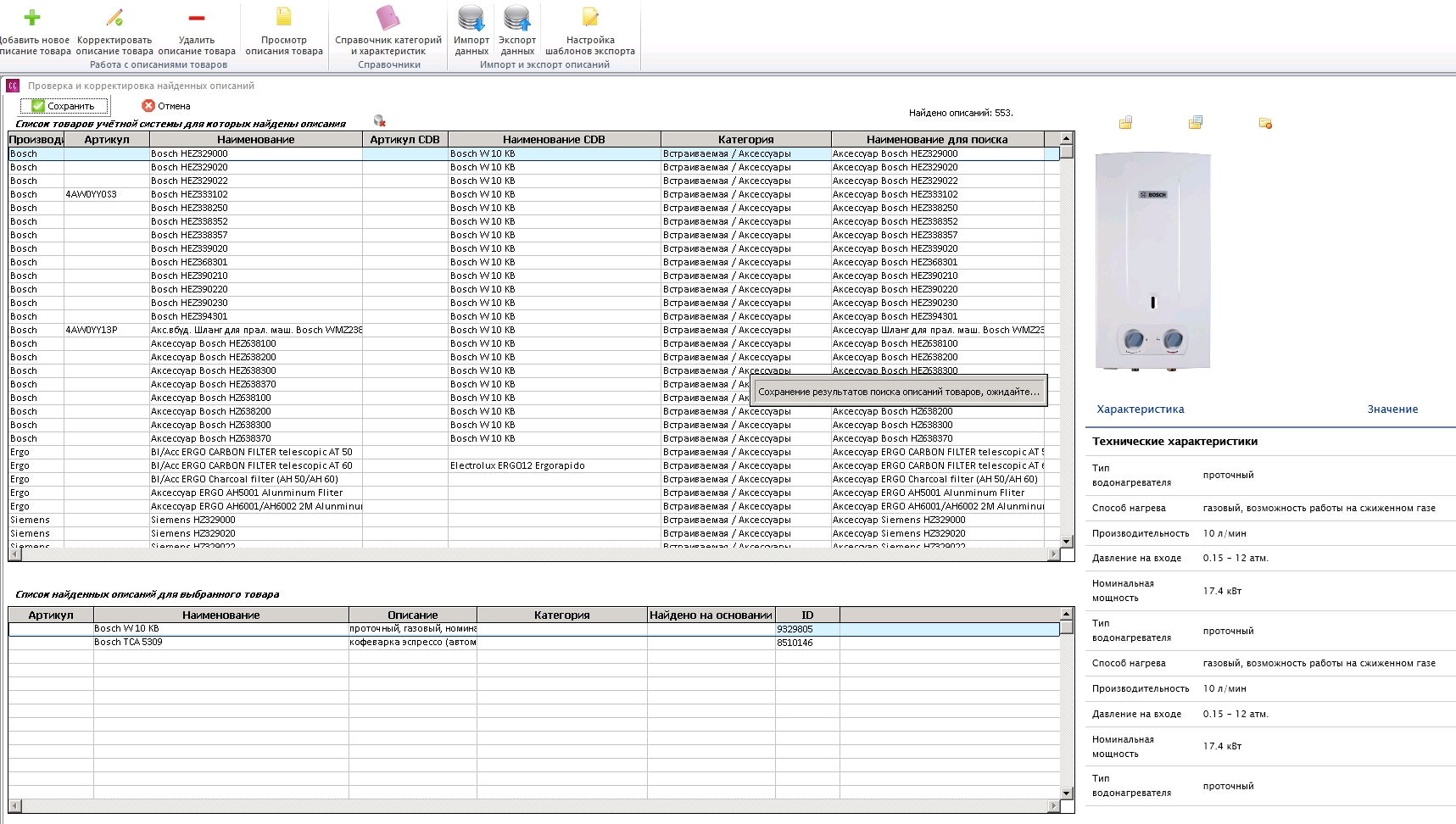Click the Импорт данных database icon
The height and width of the screenshot is (824, 1456).
click(471, 18)
